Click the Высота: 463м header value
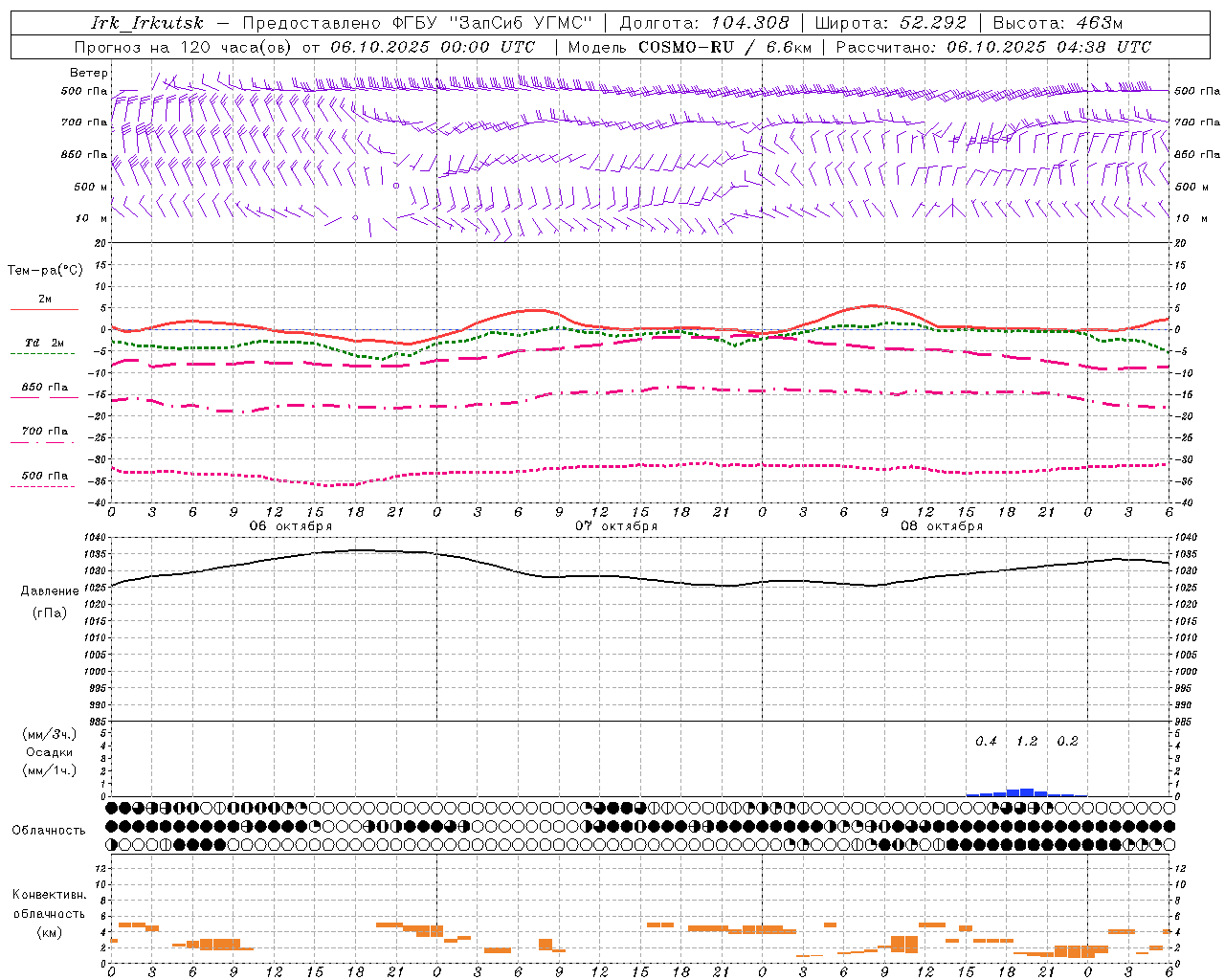Viewport: 1225px width, 980px height. 1058,23
